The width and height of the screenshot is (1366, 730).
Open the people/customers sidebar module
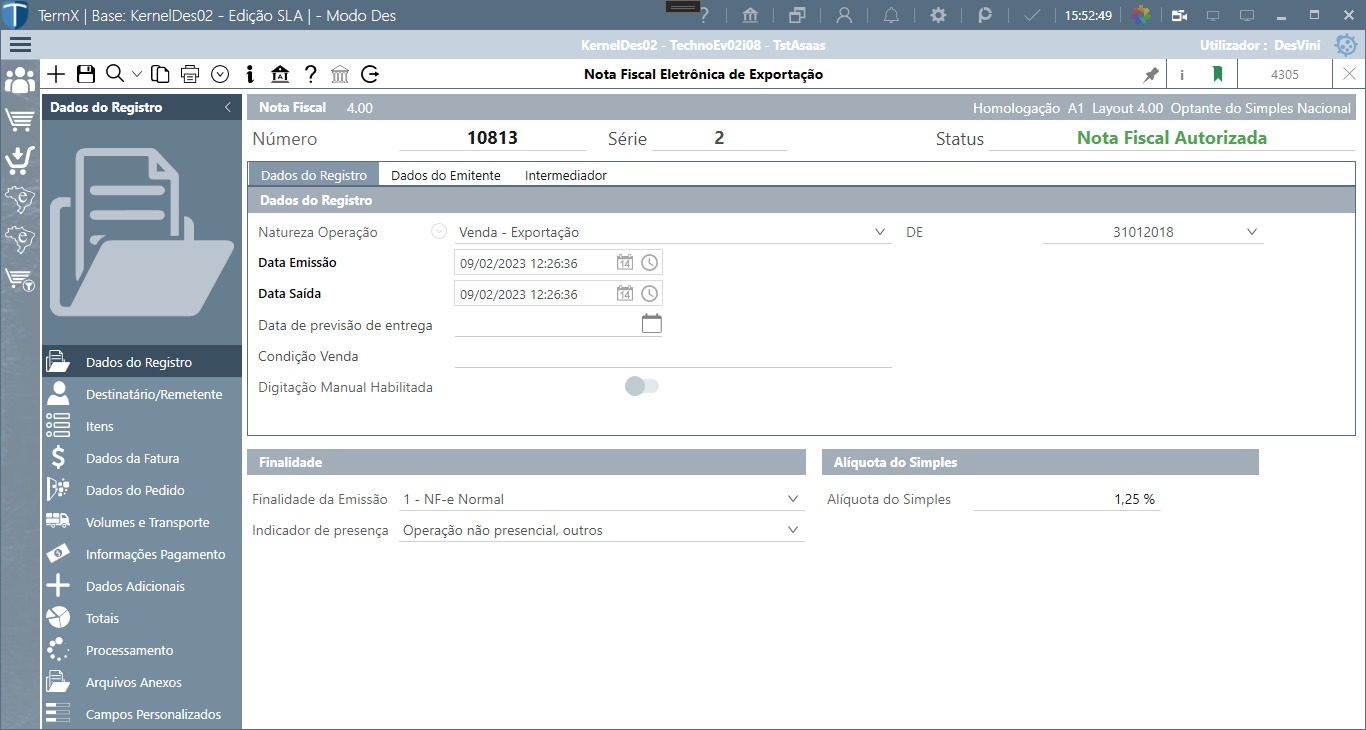tap(20, 81)
